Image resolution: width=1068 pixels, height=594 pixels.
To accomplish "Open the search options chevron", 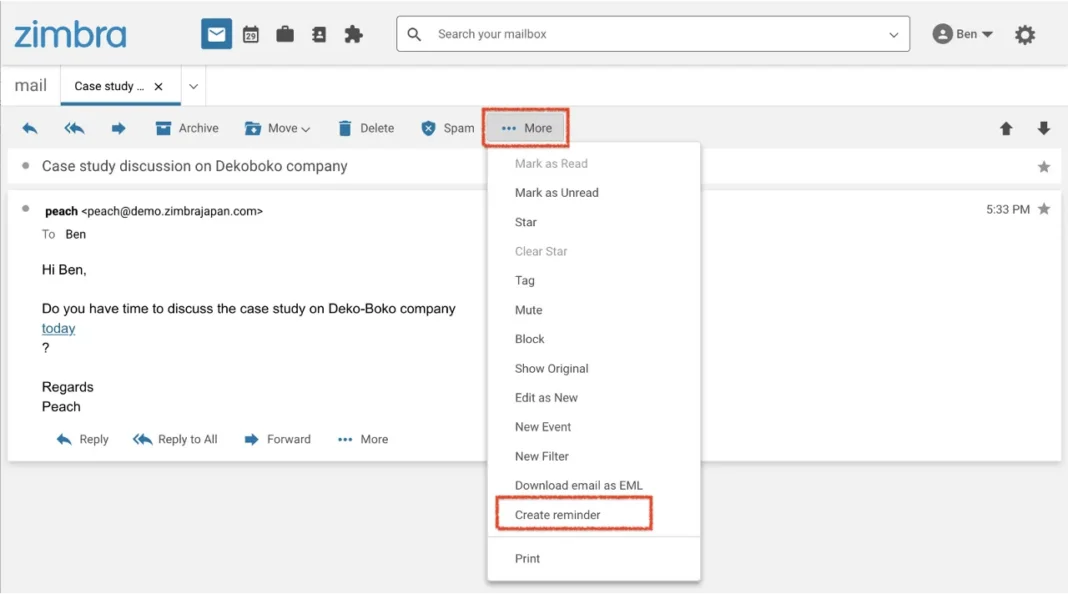I will click(x=893, y=33).
